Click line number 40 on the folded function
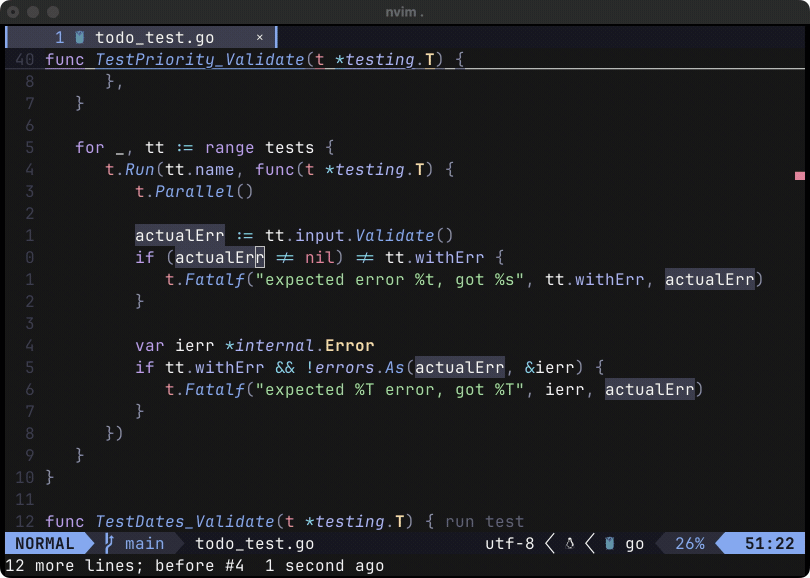Image resolution: width=810 pixels, height=578 pixels. click(24, 59)
